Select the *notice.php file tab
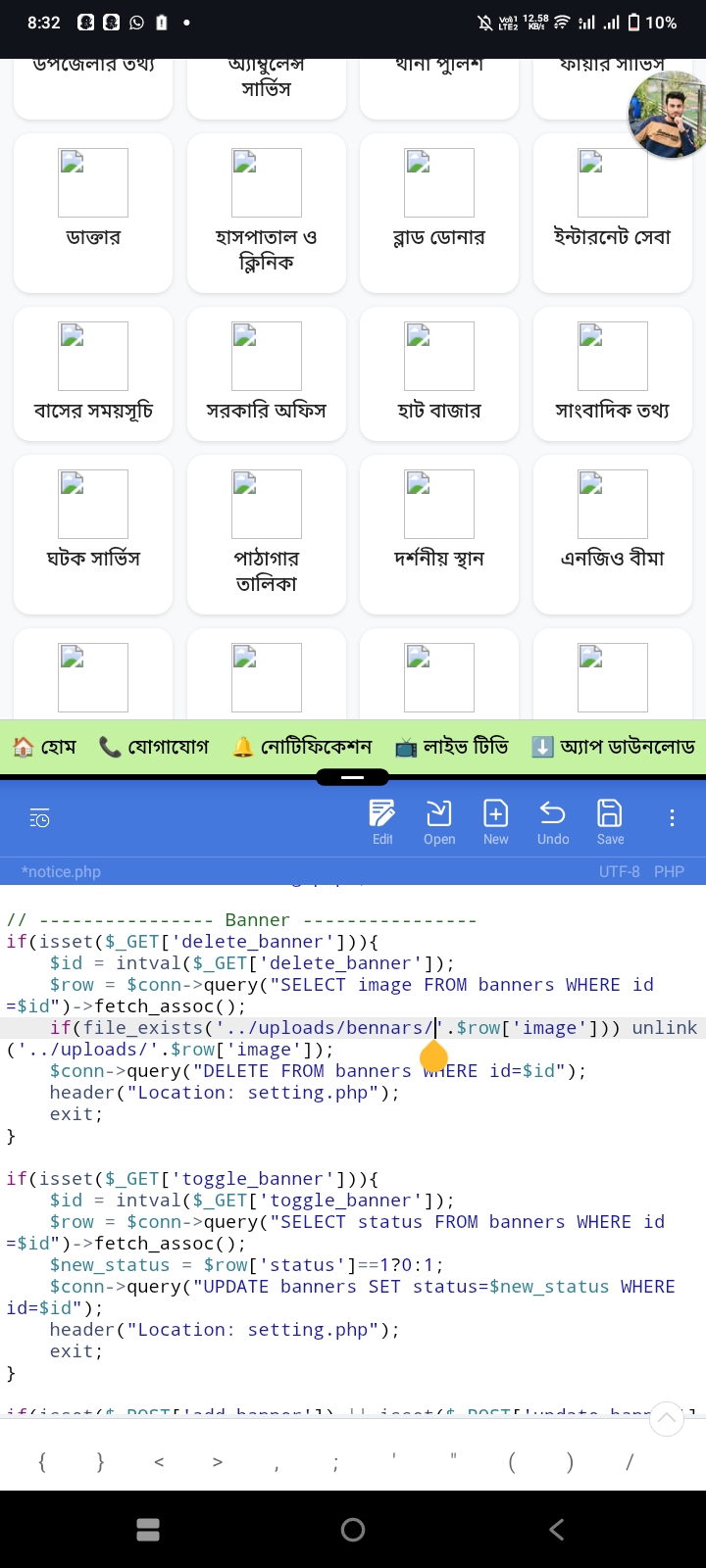The image size is (706, 1568). (x=61, y=871)
